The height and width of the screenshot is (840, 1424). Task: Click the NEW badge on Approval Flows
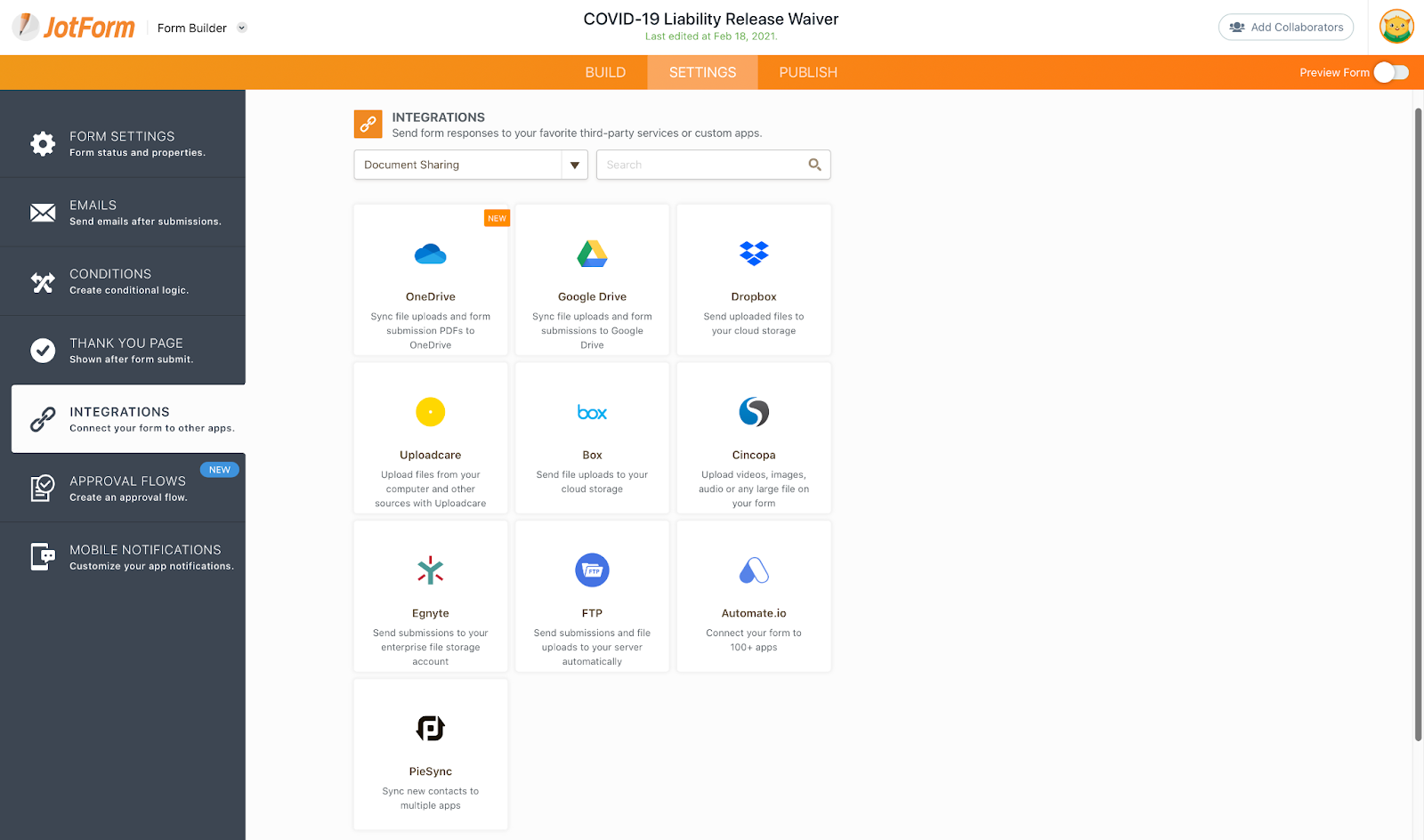220,470
